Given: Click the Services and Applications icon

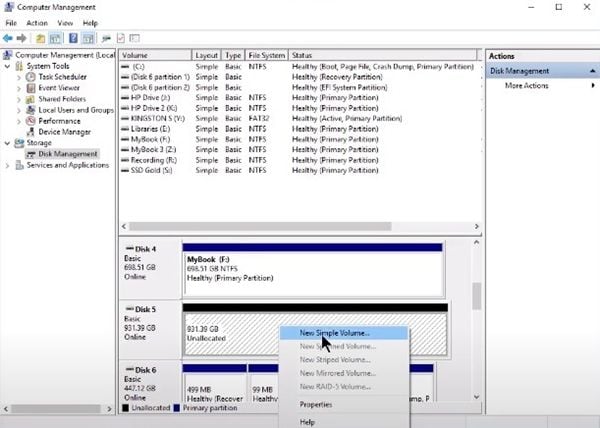Looking at the screenshot, I should click(19, 165).
